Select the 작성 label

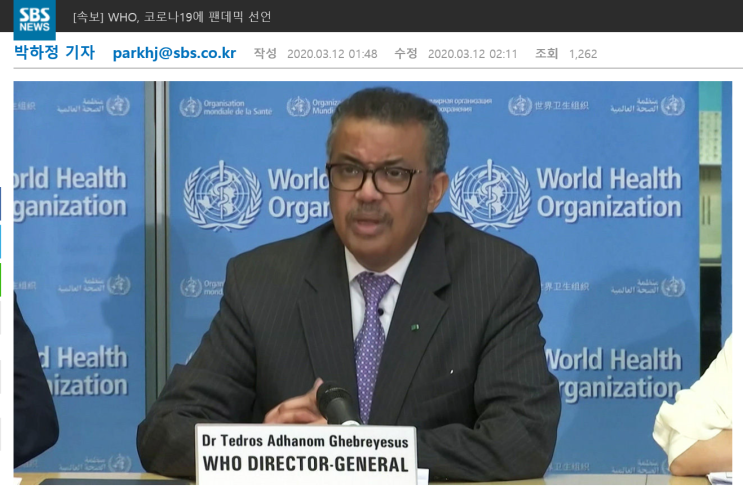point(265,54)
